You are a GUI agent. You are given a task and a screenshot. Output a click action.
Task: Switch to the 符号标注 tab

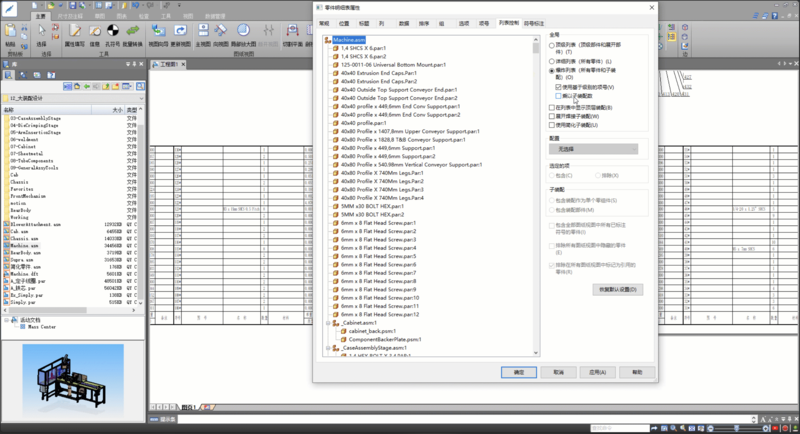(x=534, y=23)
